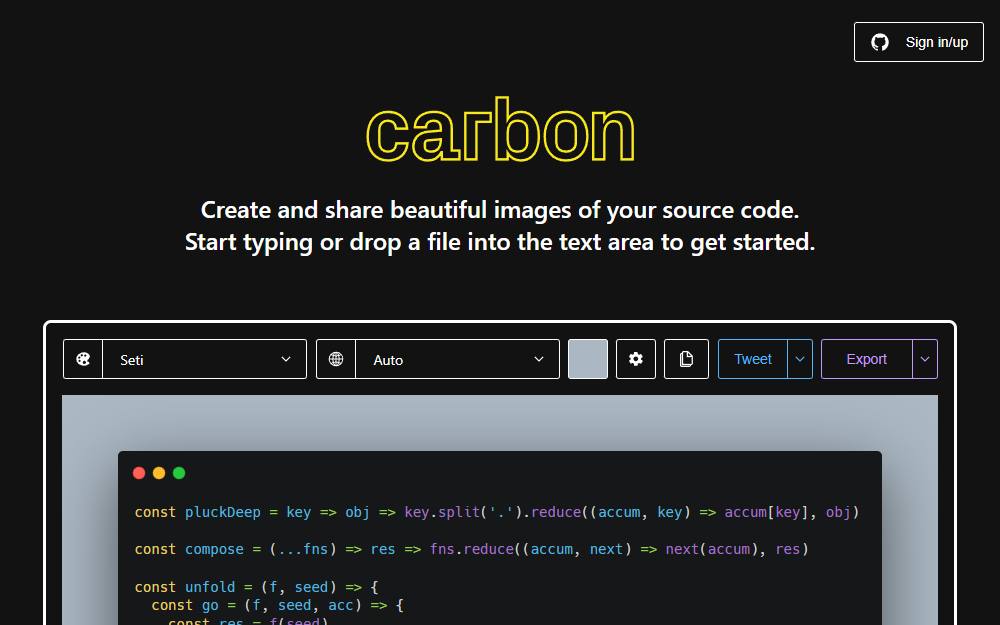The width and height of the screenshot is (1000, 625).
Task: Click the 'Create and share beautiful images' text
Action: click(500, 210)
